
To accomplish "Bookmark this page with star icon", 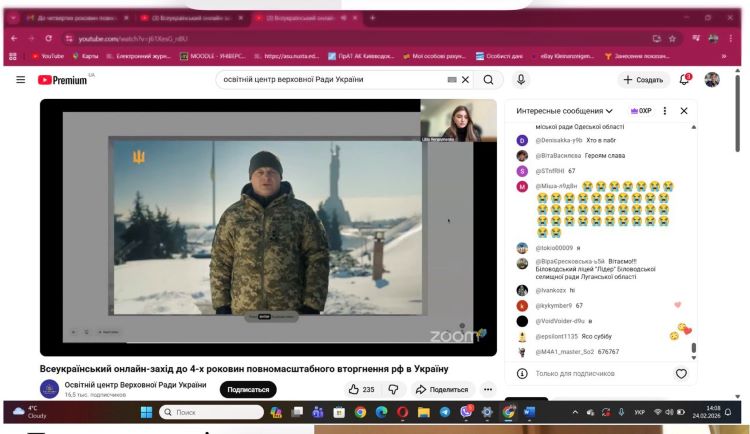I will click(672, 39).
